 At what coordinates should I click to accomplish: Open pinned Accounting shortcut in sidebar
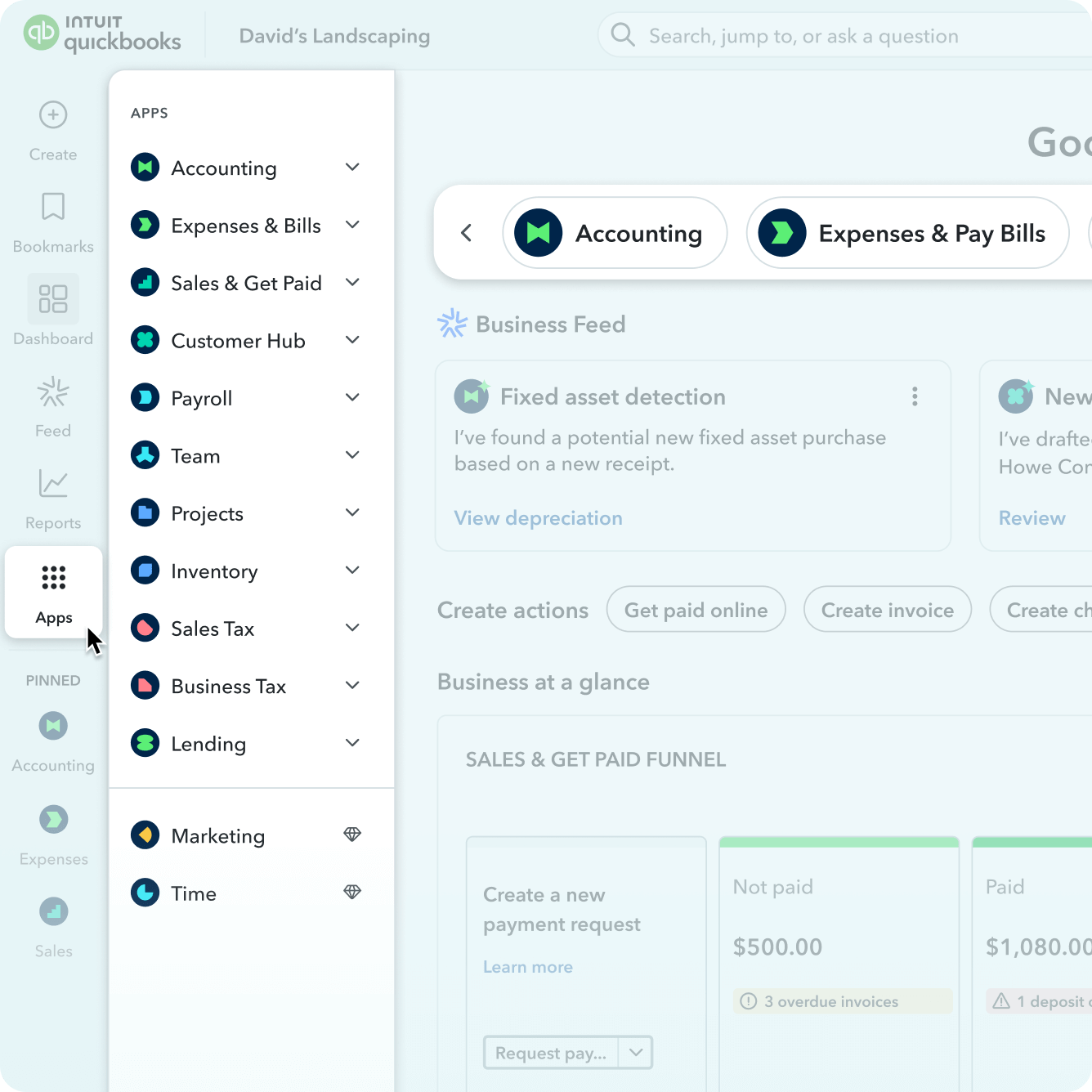(x=53, y=726)
